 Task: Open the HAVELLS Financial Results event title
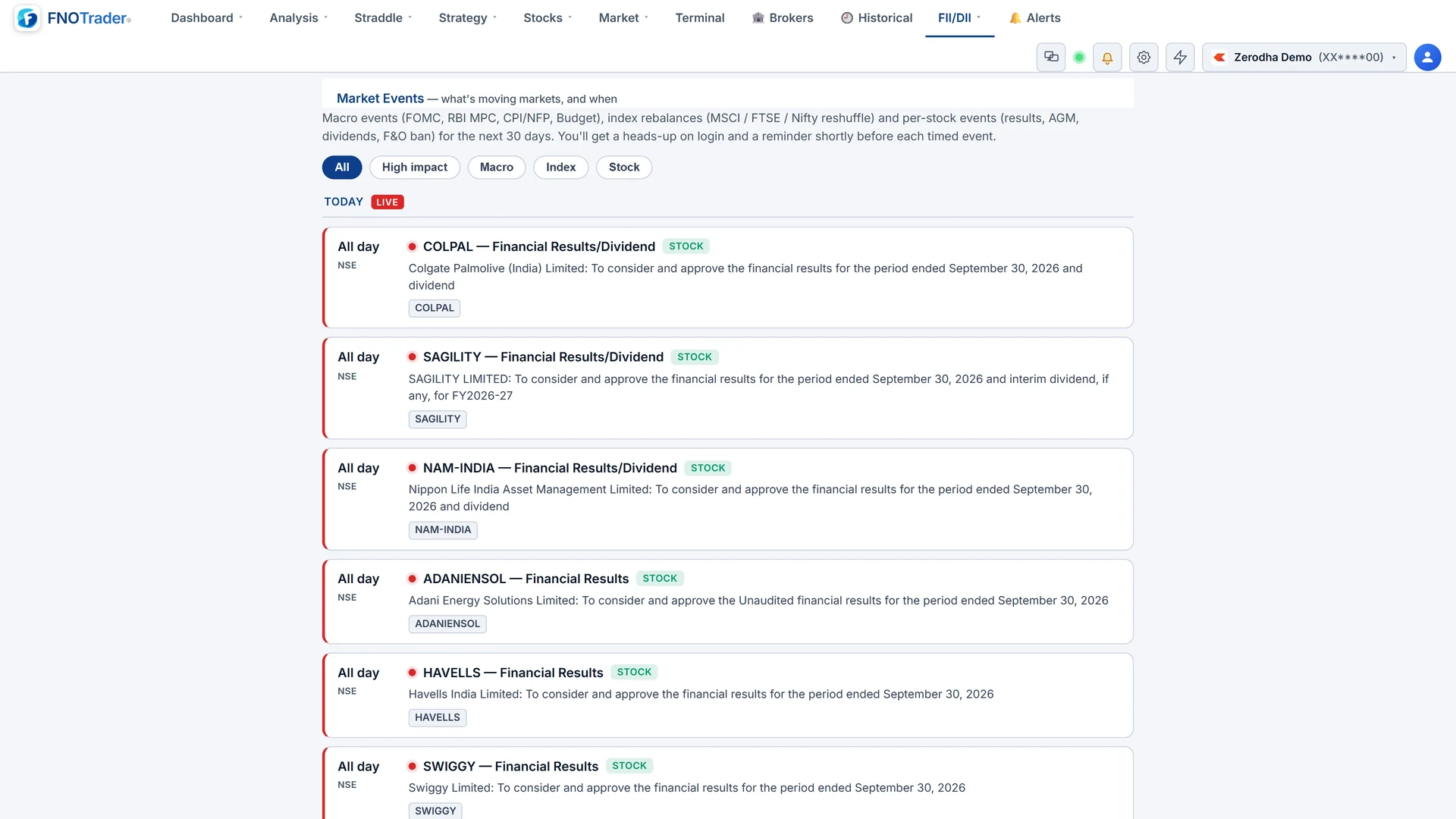pos(513,673)
